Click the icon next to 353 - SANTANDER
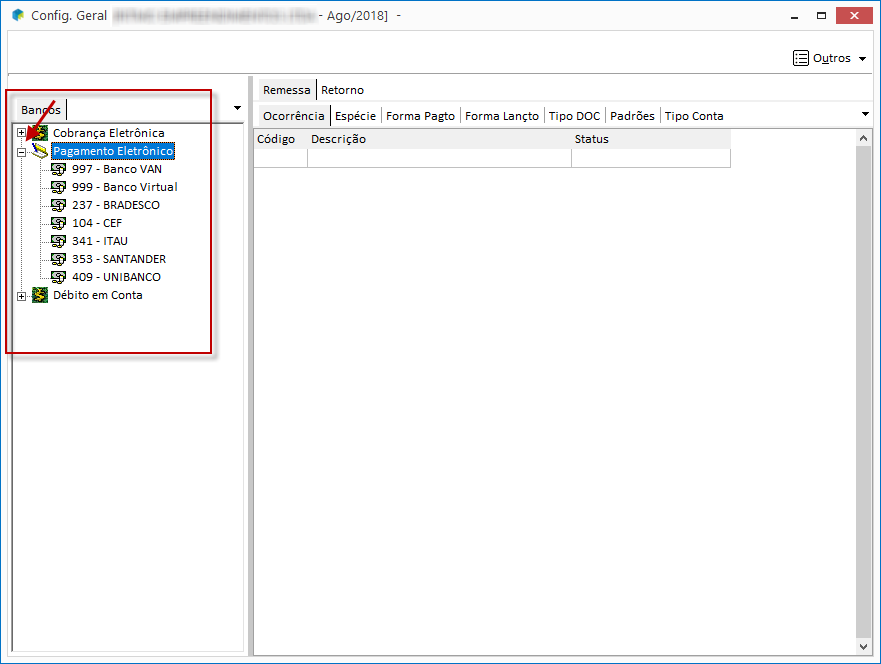This screenshot has height=664, width=881. pyautogui.click(x=58, y=259)
